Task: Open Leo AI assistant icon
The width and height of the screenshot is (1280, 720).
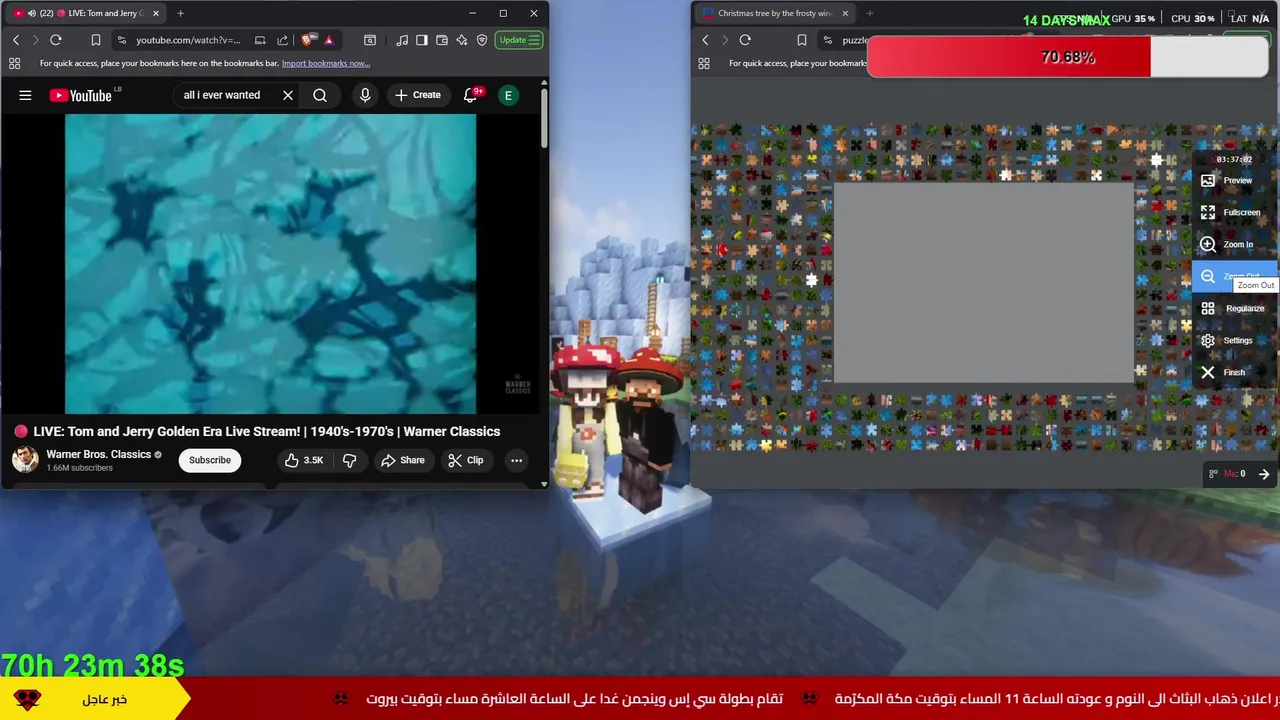Action: (x=462, y=40)
